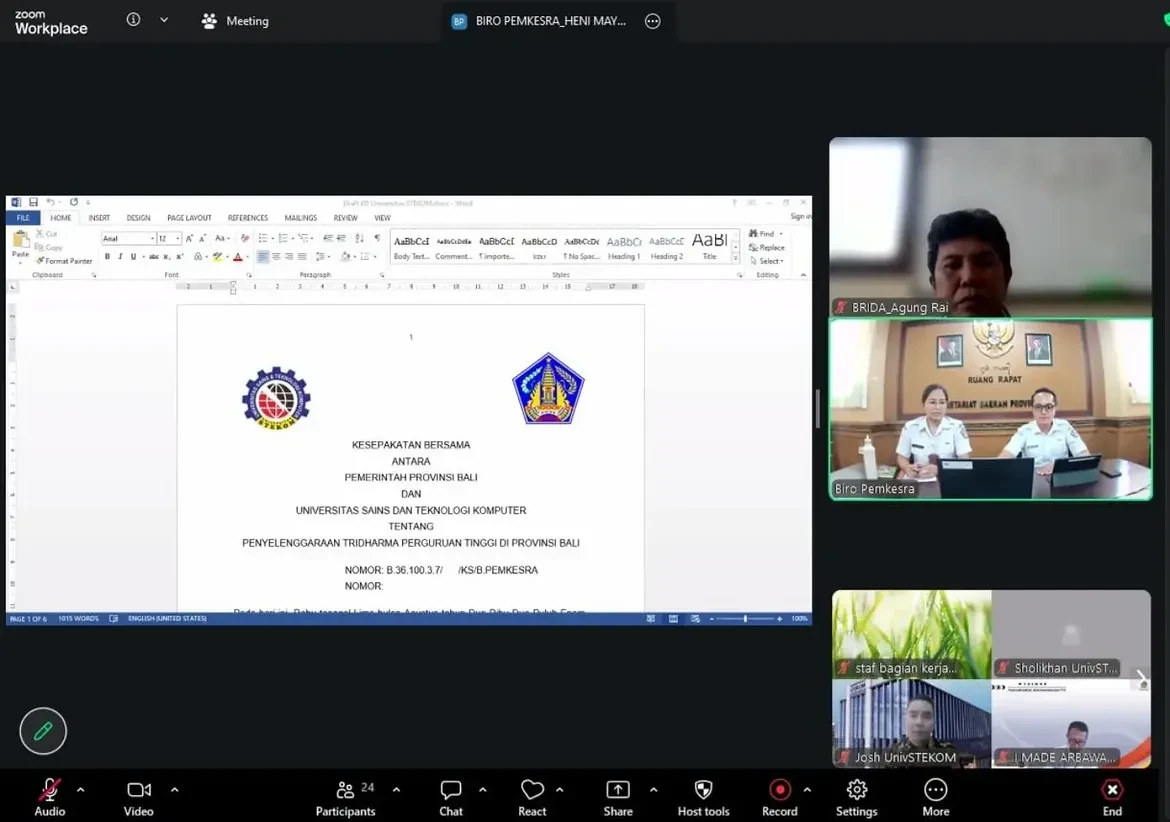This screenshot has height=822, width=1170.
Task: Open the React emoji menu
Action: pyautogui.click(x=532, y=797)
